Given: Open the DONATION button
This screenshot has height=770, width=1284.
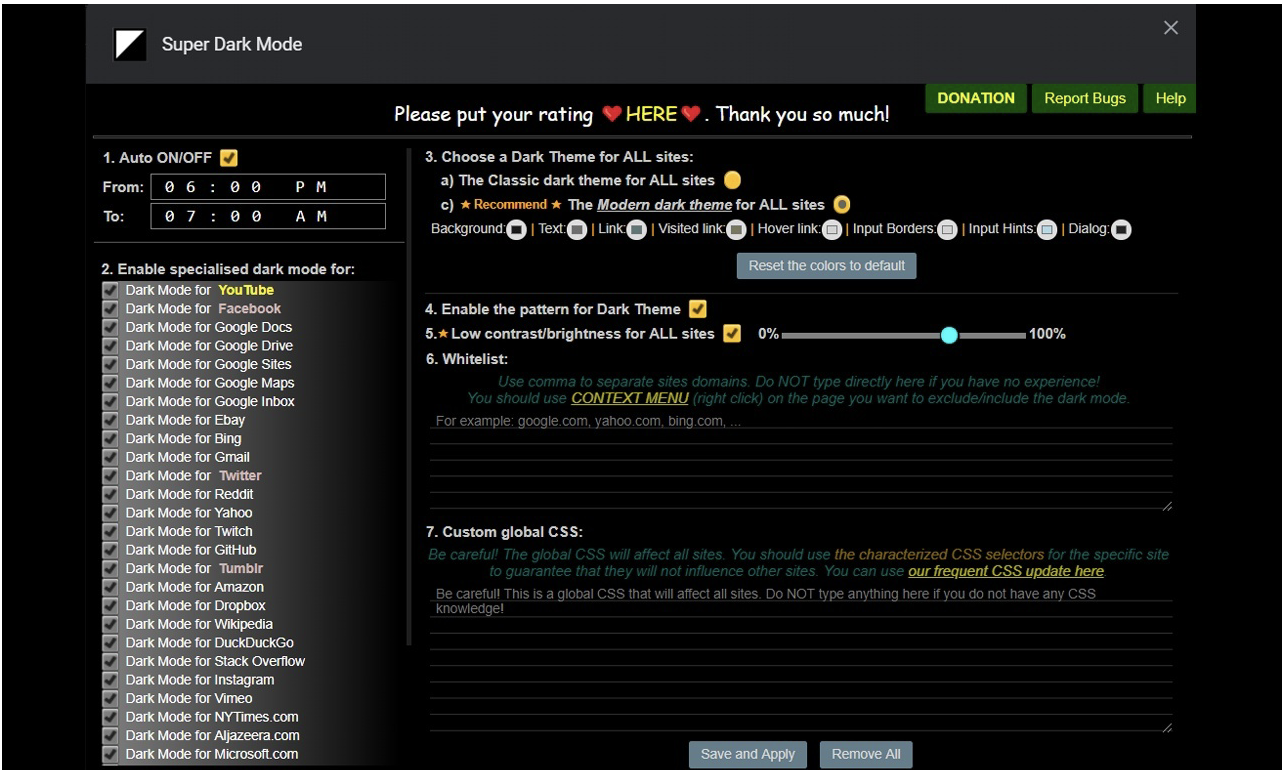Looking at the screenshot, I should (976, 98).
